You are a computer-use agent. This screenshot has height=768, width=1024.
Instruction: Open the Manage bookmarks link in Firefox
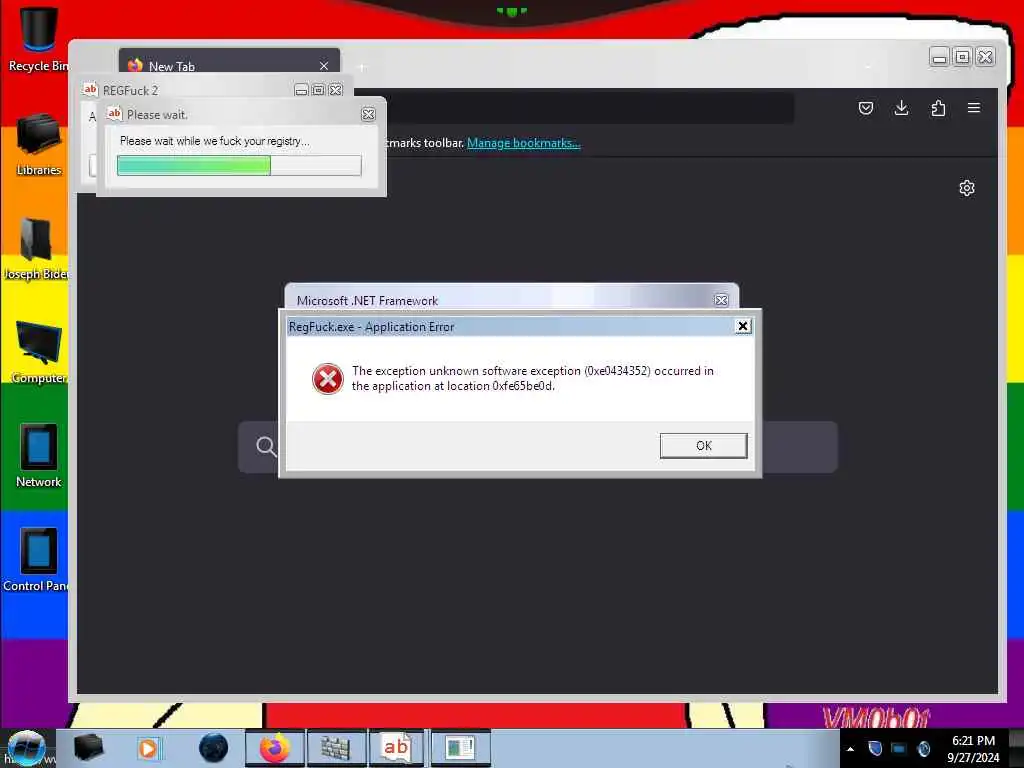tap(524, 143)
